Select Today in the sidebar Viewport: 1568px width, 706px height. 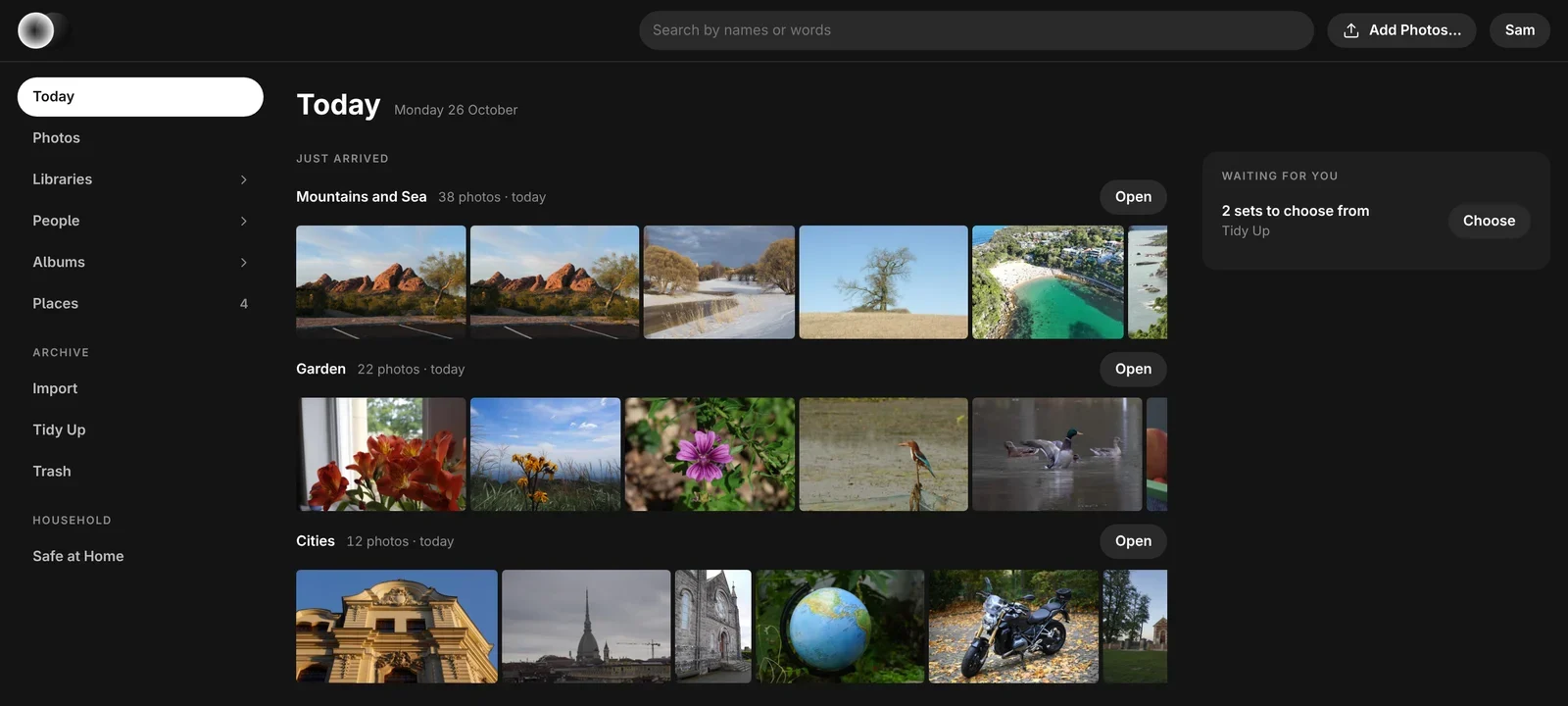point(140,96)
